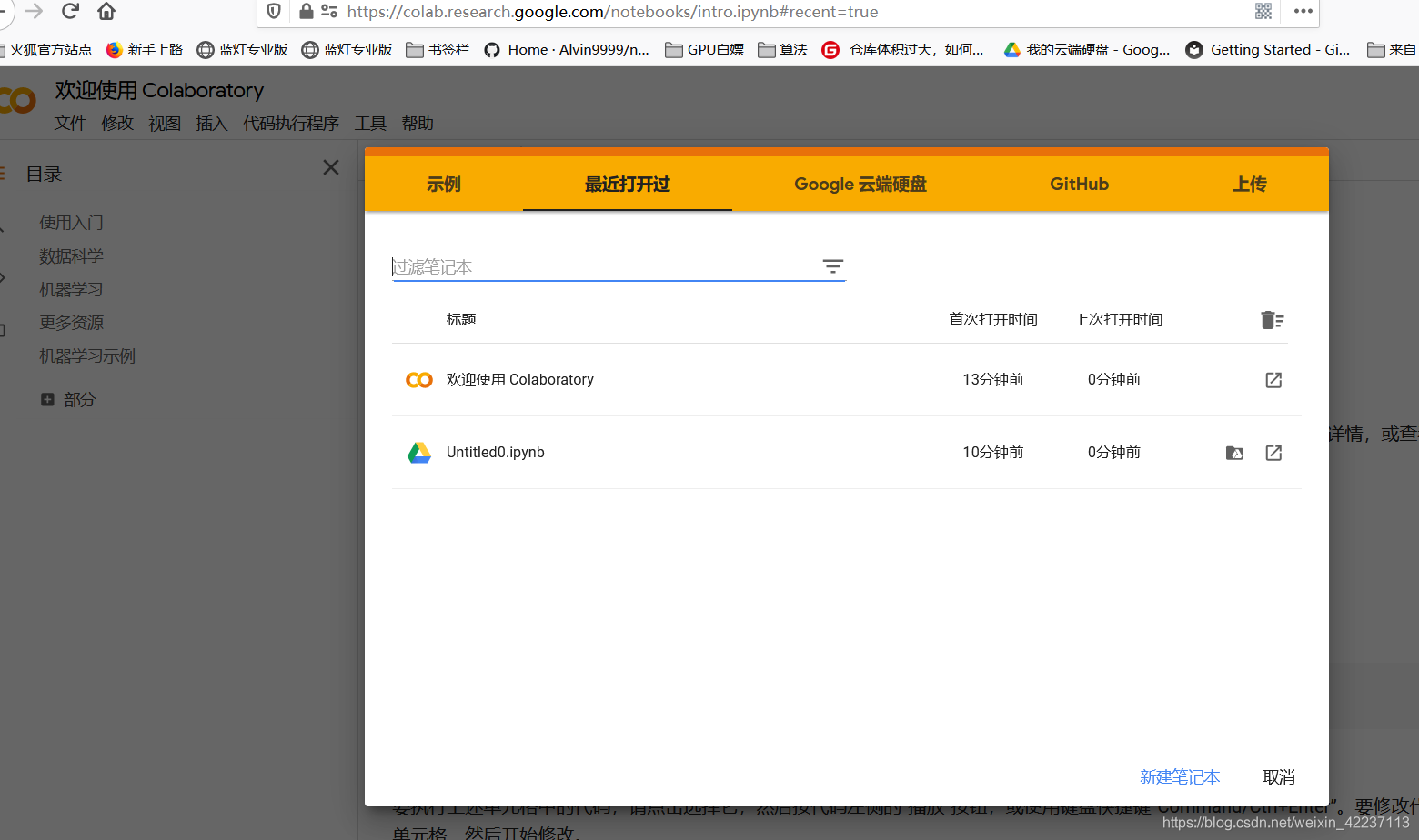The height and width of the screenshot is (840, 1419).
Task: Open Untitled0.ipynb in new tab icon
Action: coord(1273,453)
